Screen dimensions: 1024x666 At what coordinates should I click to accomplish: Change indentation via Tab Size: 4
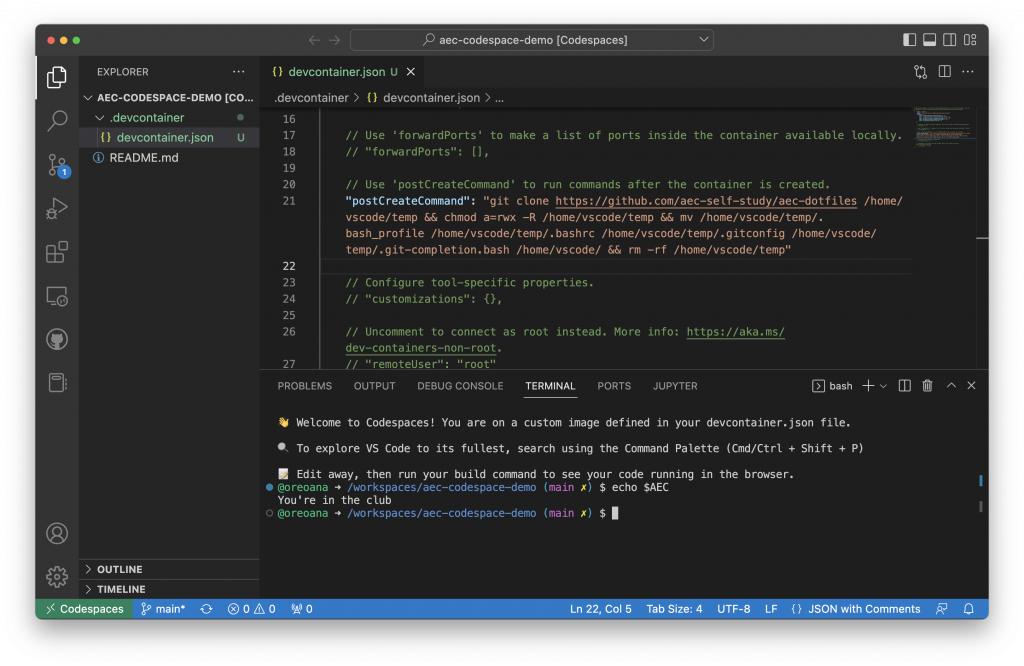(x=674, y=609)
